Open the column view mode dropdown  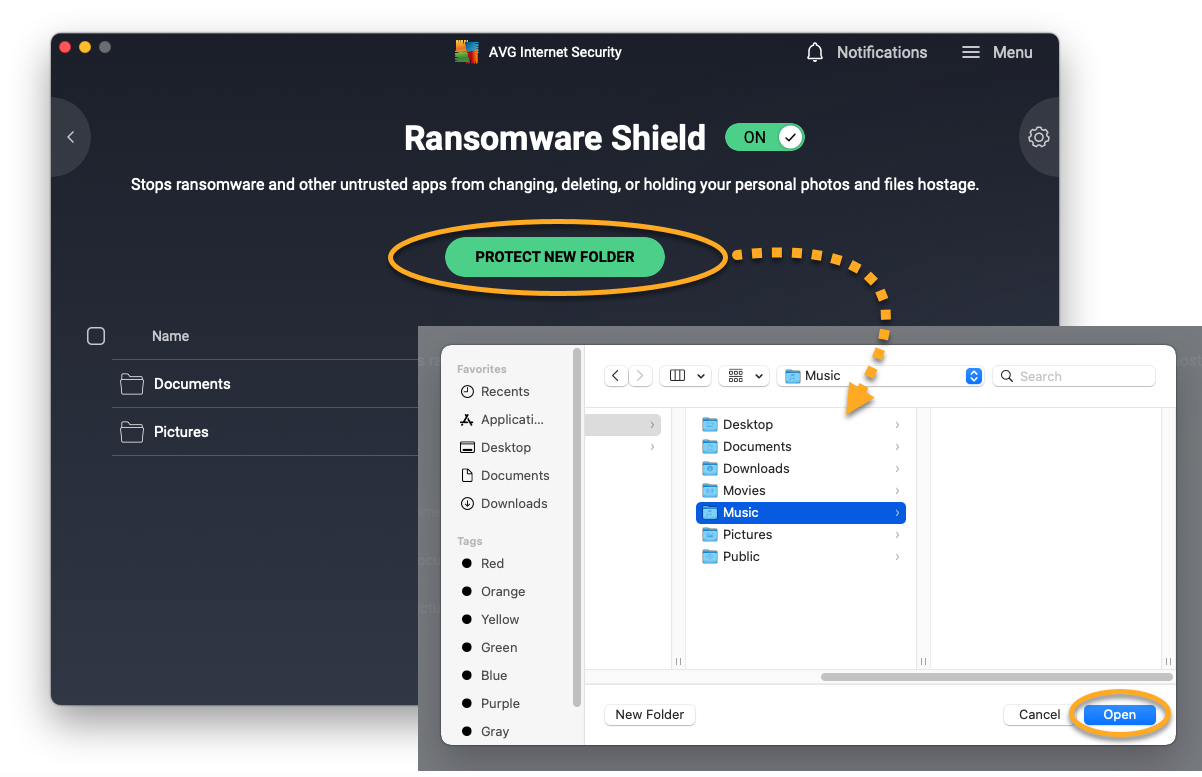(x=688, y=376)
